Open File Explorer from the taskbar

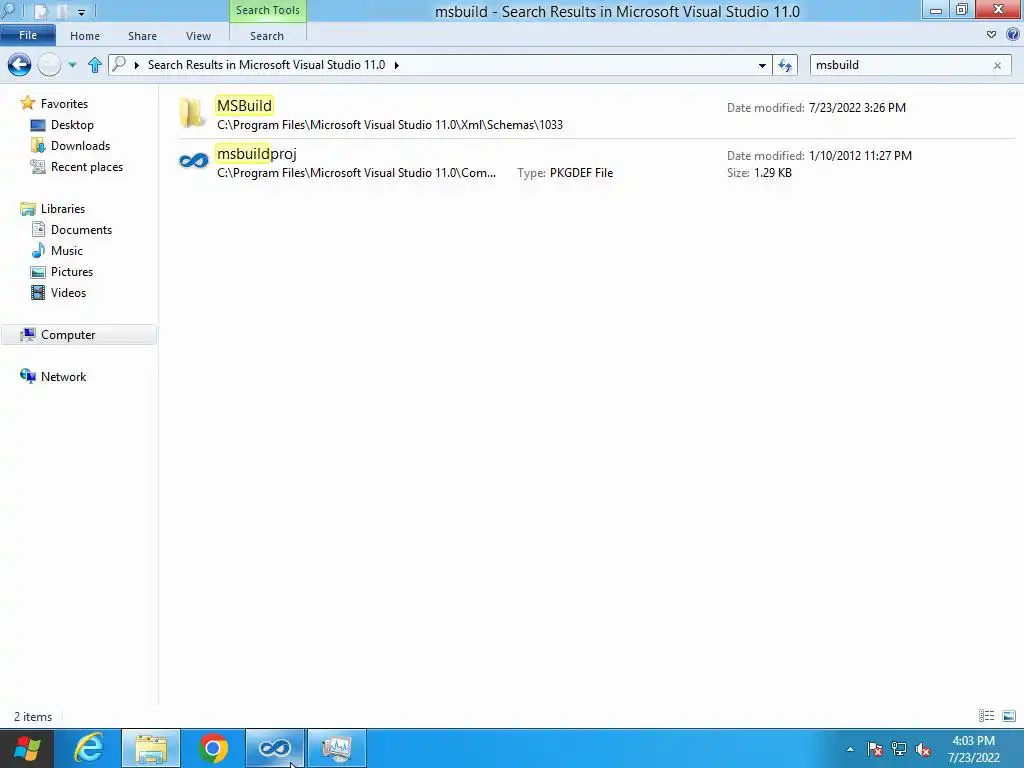151,748
